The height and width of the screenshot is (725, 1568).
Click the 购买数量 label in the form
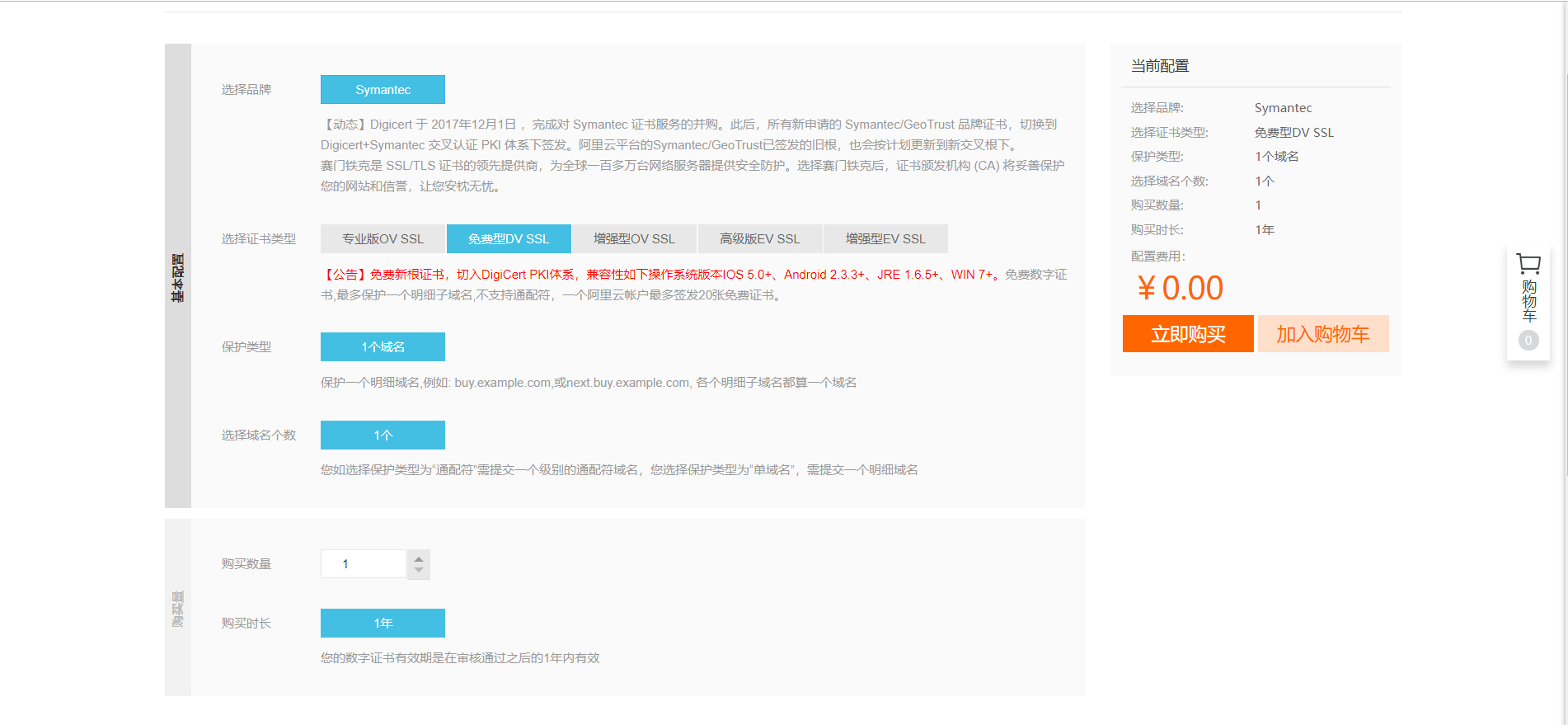246,563
